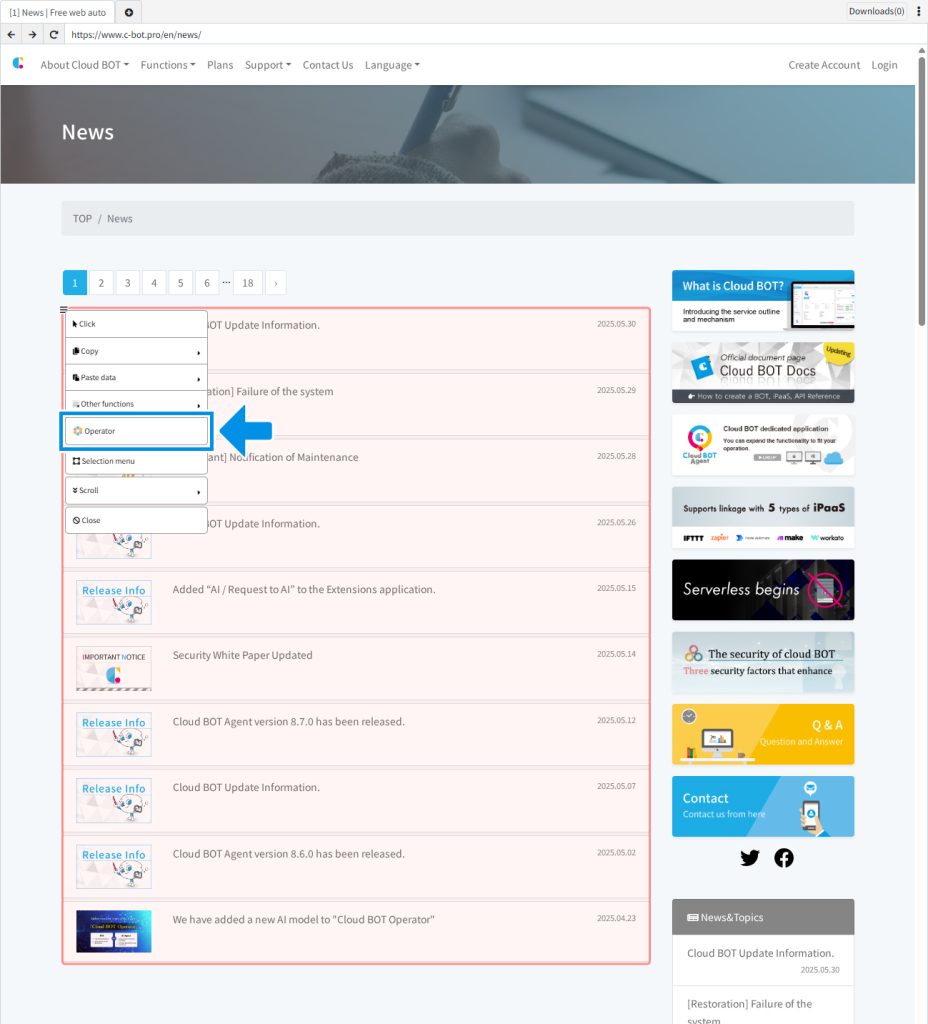The image size is (928, 1024).
Task: Open the Q&A banner
Action: (763, 734)
